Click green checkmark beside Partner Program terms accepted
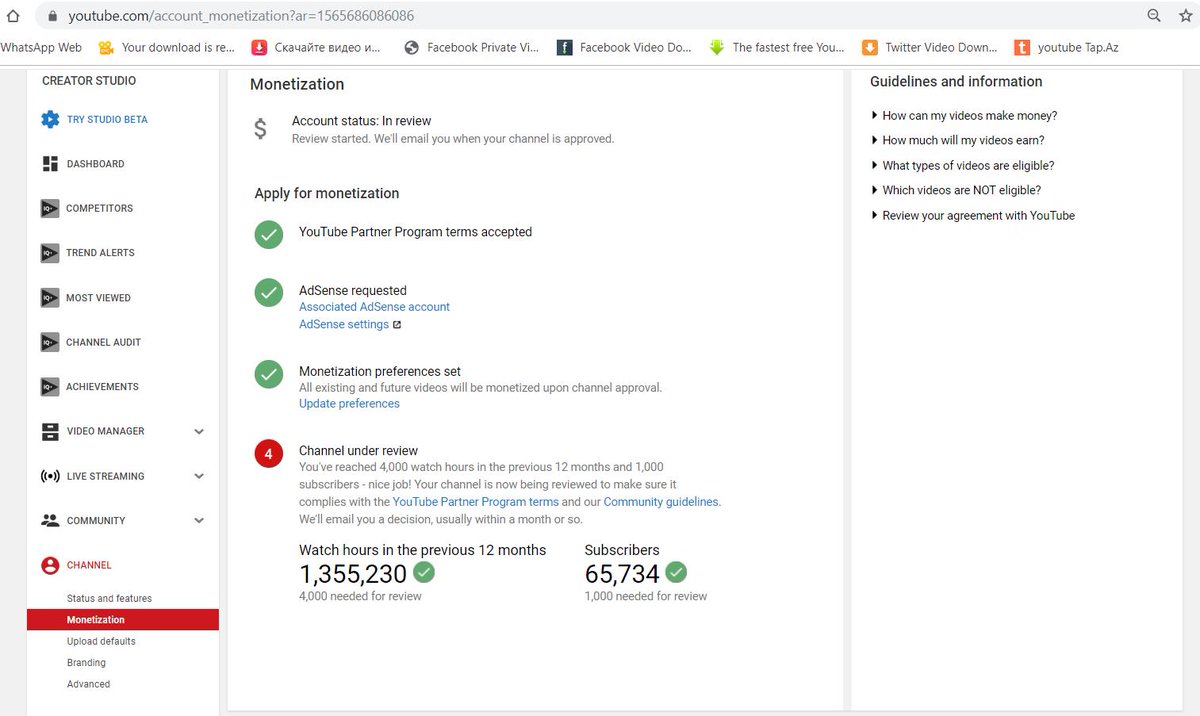Viewport: 1200px width, 716px height. point(268,235)
